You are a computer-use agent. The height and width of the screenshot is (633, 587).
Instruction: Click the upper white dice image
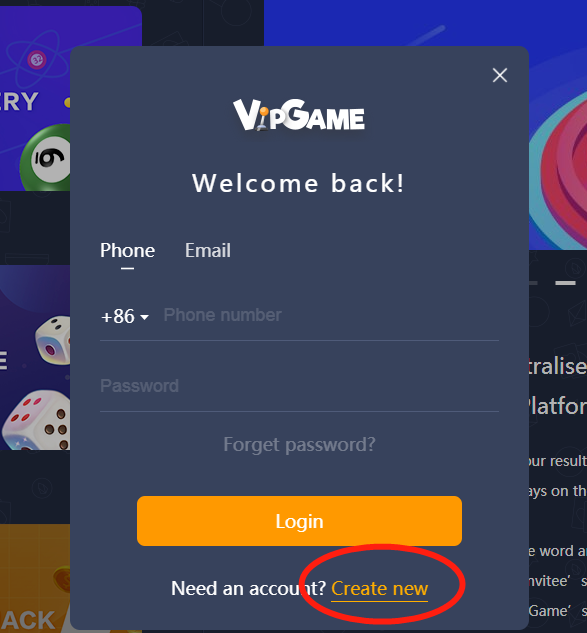tap(53, 340)
